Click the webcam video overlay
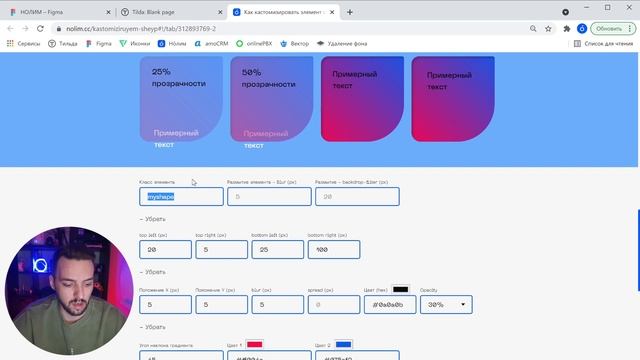 69,291
